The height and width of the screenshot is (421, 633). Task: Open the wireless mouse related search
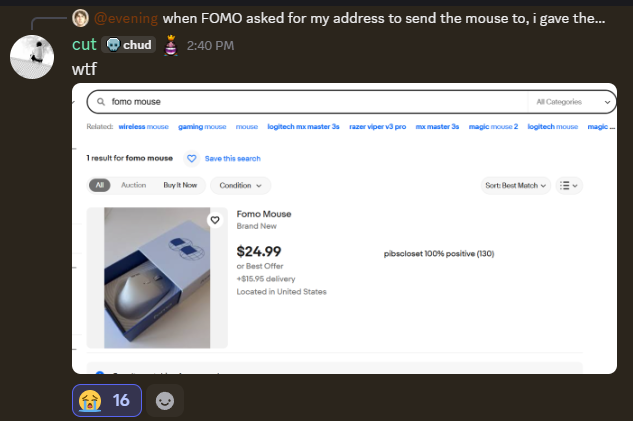144,127
